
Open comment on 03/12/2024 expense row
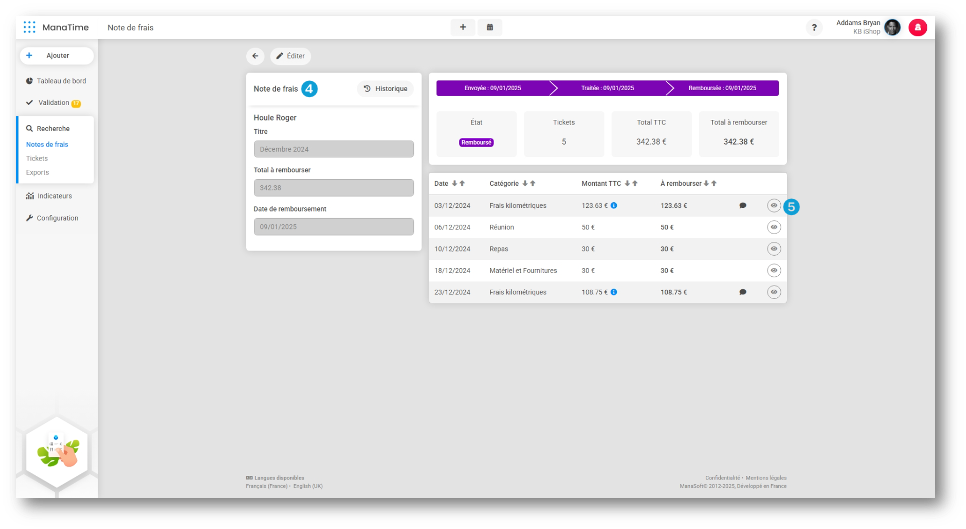pyautogui.click(x=742, y=205)
